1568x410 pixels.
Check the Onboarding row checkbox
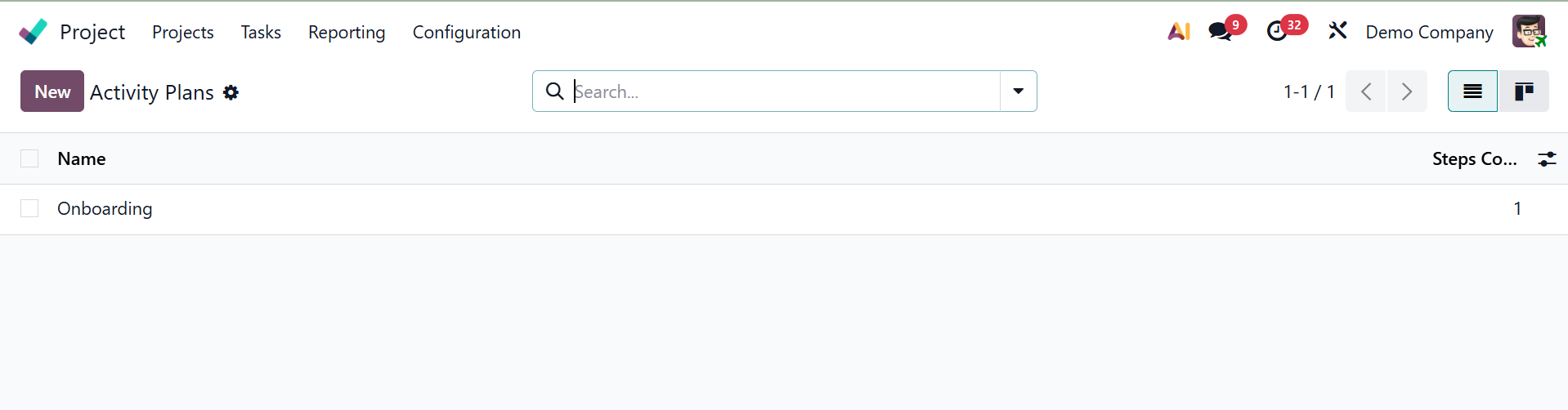(29, 209)
